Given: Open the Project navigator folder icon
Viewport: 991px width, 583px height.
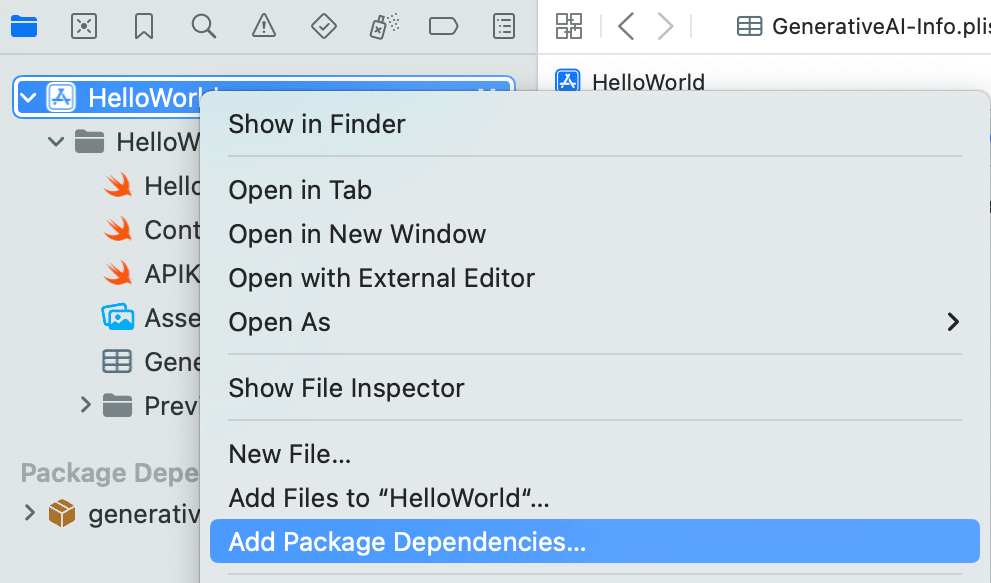Looking at the screenshot, I should [24, 27].
